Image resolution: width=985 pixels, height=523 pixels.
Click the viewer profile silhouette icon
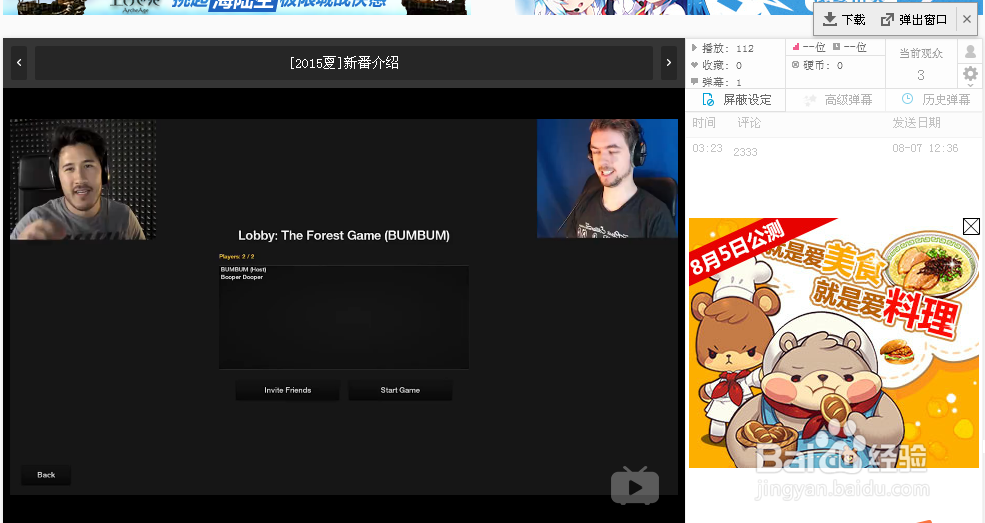tap(970, 52)
